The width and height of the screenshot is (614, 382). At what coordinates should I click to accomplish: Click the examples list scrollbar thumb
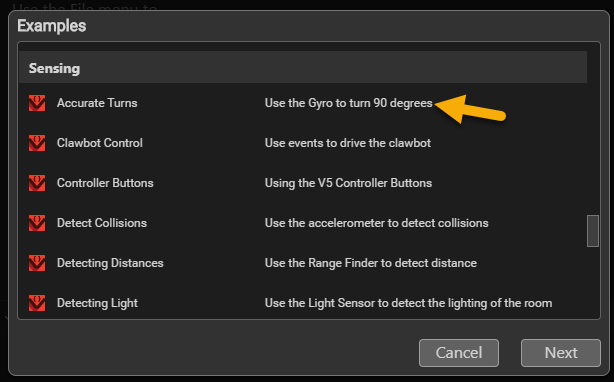point(593,231)
